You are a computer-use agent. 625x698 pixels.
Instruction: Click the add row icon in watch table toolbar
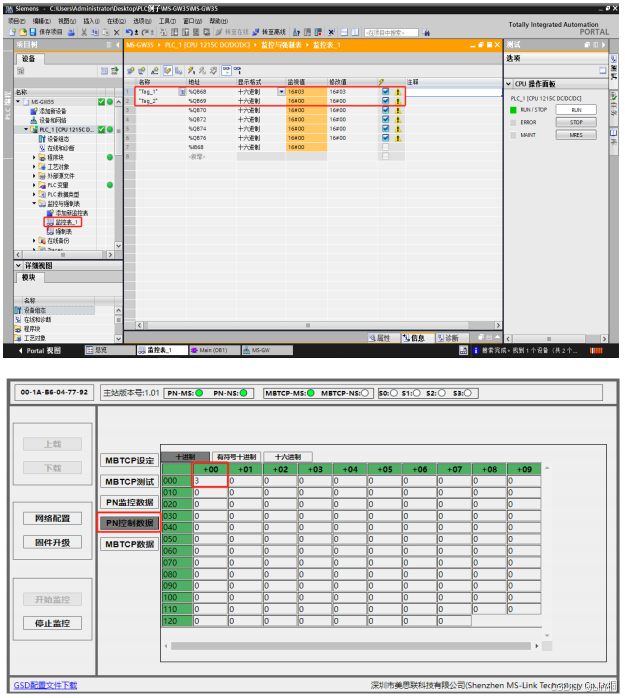[142, 70]
